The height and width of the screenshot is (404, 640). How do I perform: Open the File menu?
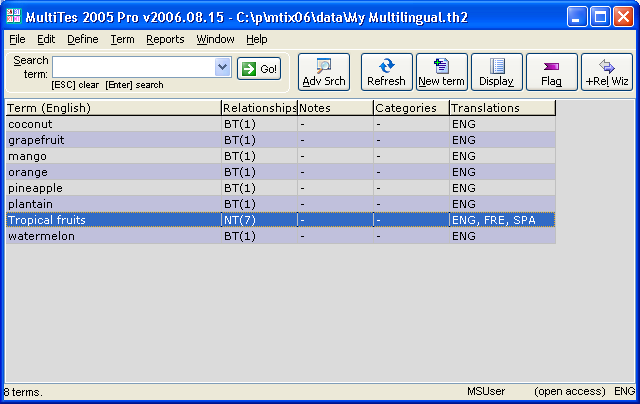17,39
